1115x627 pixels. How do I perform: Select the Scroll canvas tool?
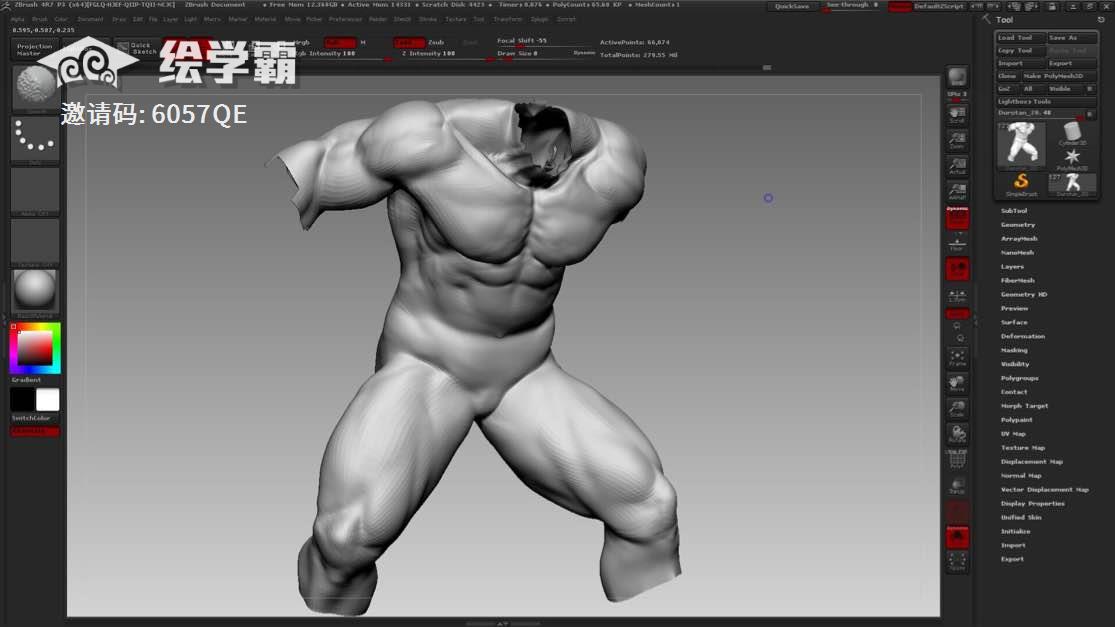pos(957,114)
